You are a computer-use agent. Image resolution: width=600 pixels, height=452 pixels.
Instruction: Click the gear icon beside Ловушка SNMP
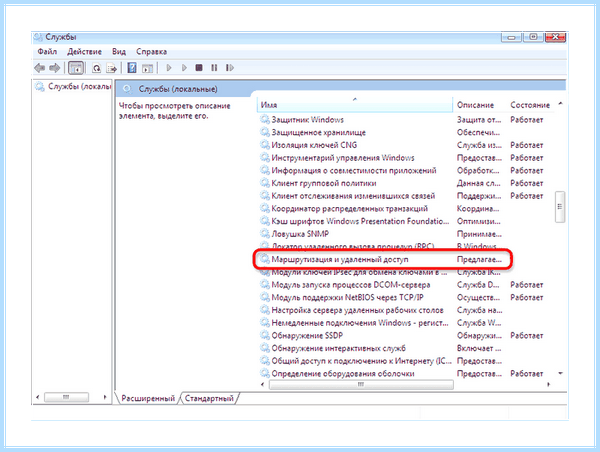pos(265,234)
